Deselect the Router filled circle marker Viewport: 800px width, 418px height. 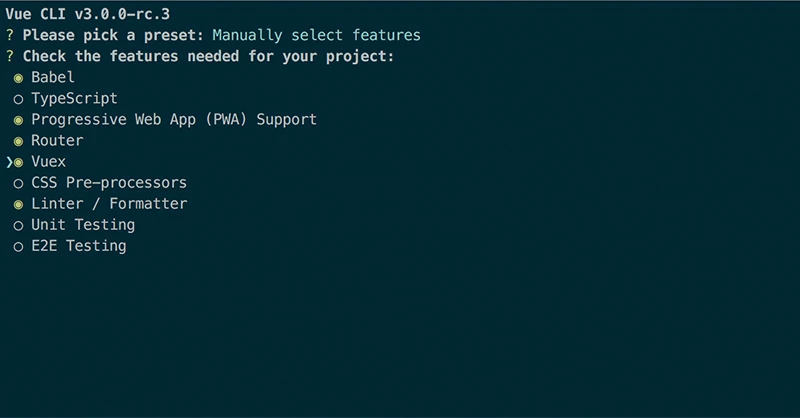coord(18,141)
